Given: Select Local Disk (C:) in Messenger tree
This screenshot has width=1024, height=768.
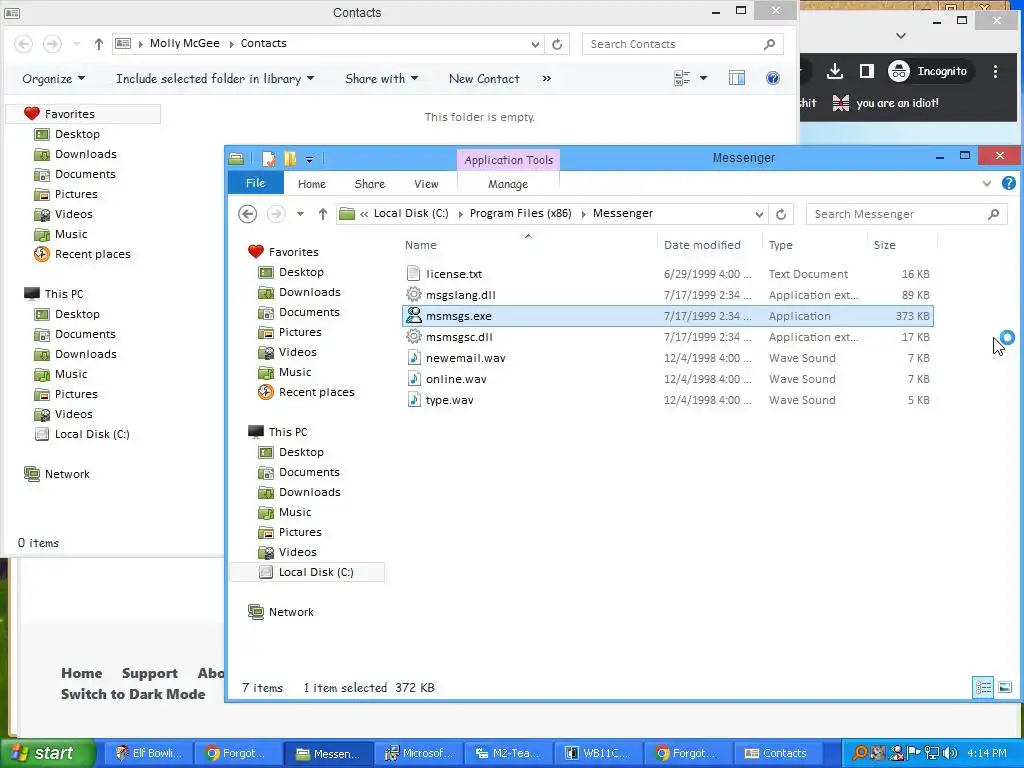Looking at the screenshot, I should [307, 572].
